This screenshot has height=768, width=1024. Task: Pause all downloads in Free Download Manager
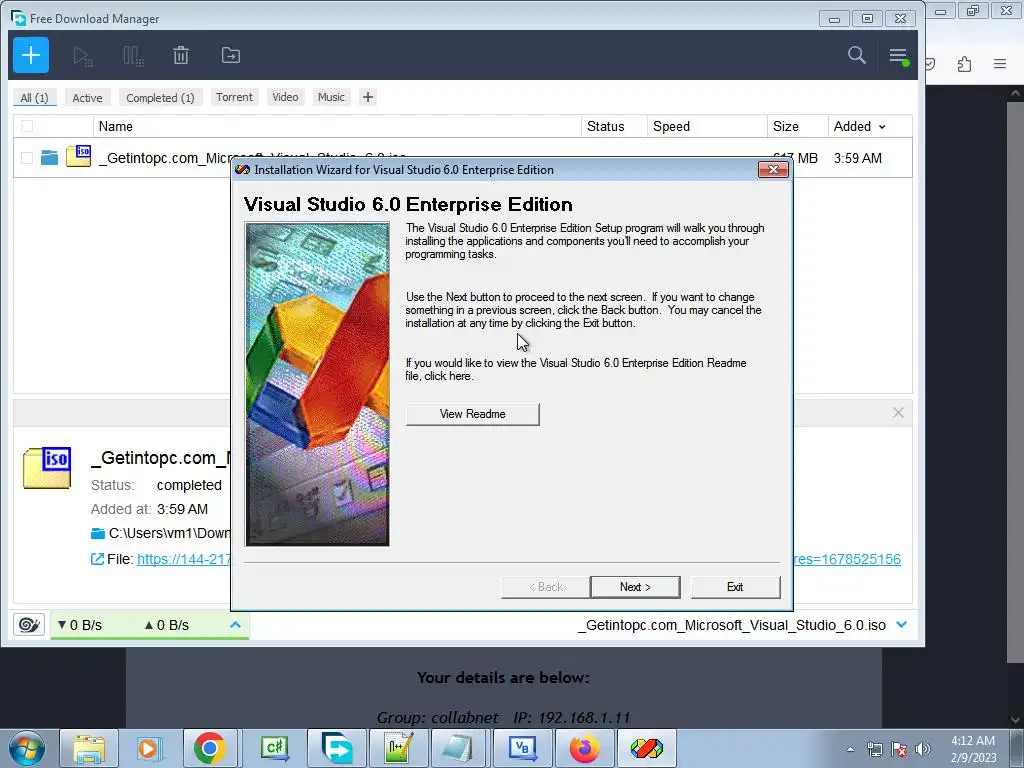[133, 56]
